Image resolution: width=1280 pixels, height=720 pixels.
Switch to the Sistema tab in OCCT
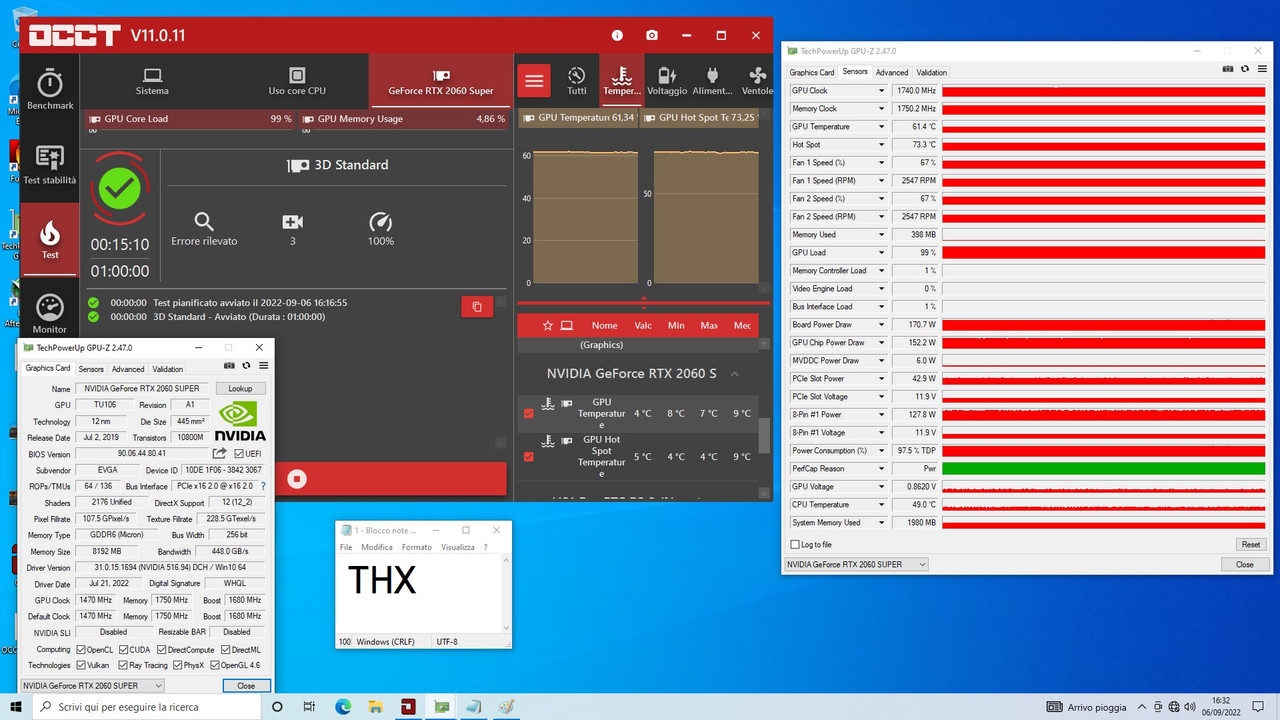[152, 81]
